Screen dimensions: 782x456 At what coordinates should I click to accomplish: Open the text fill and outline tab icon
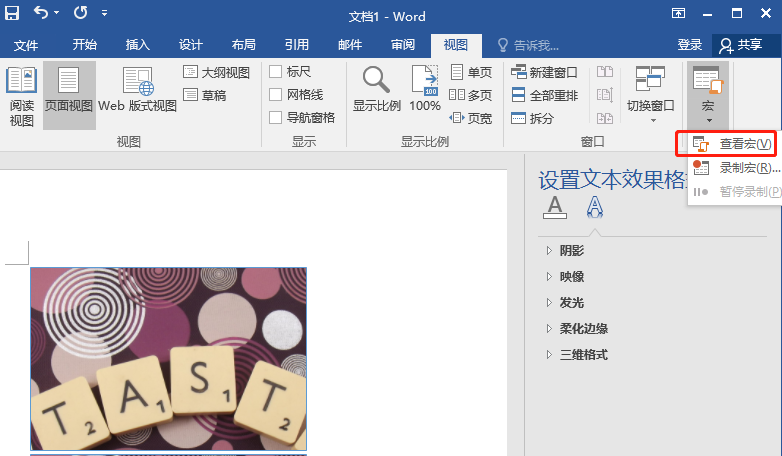click(x=555, y=208)
